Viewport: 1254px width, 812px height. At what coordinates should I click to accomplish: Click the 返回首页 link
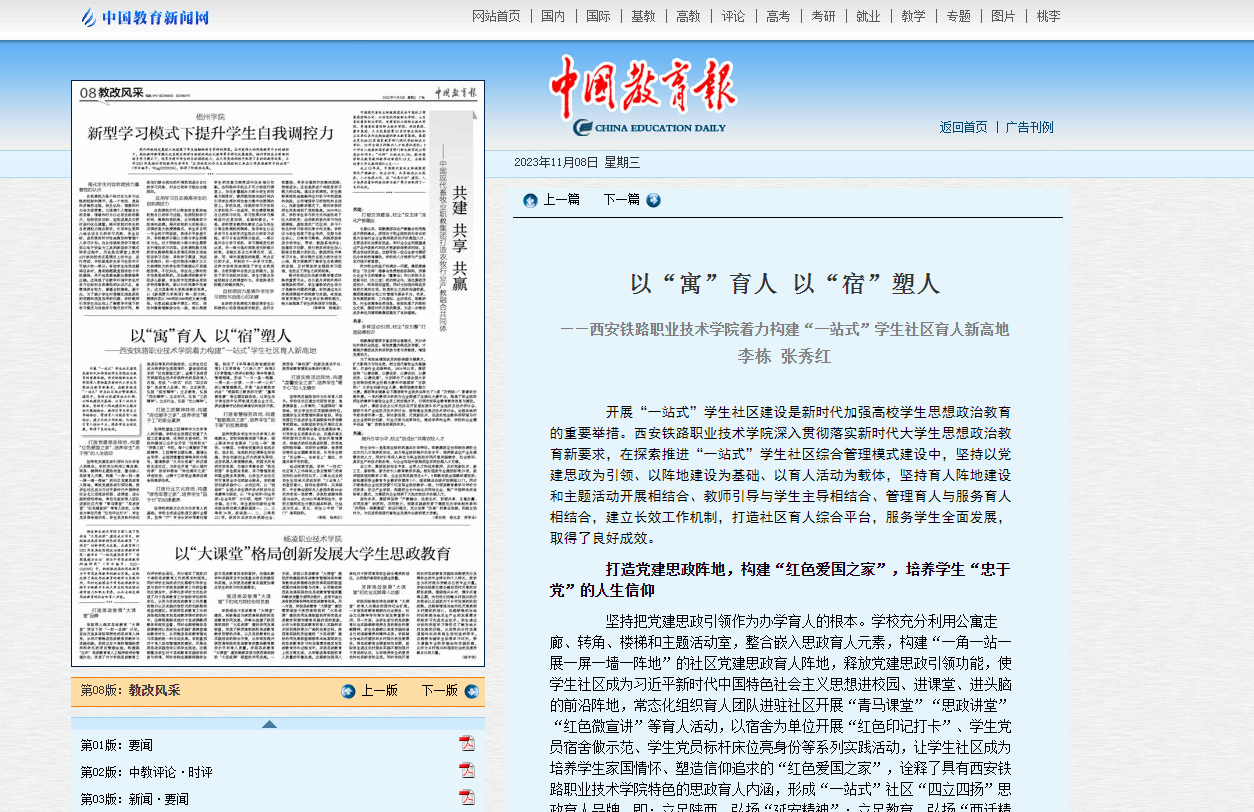tap(963, 127)
